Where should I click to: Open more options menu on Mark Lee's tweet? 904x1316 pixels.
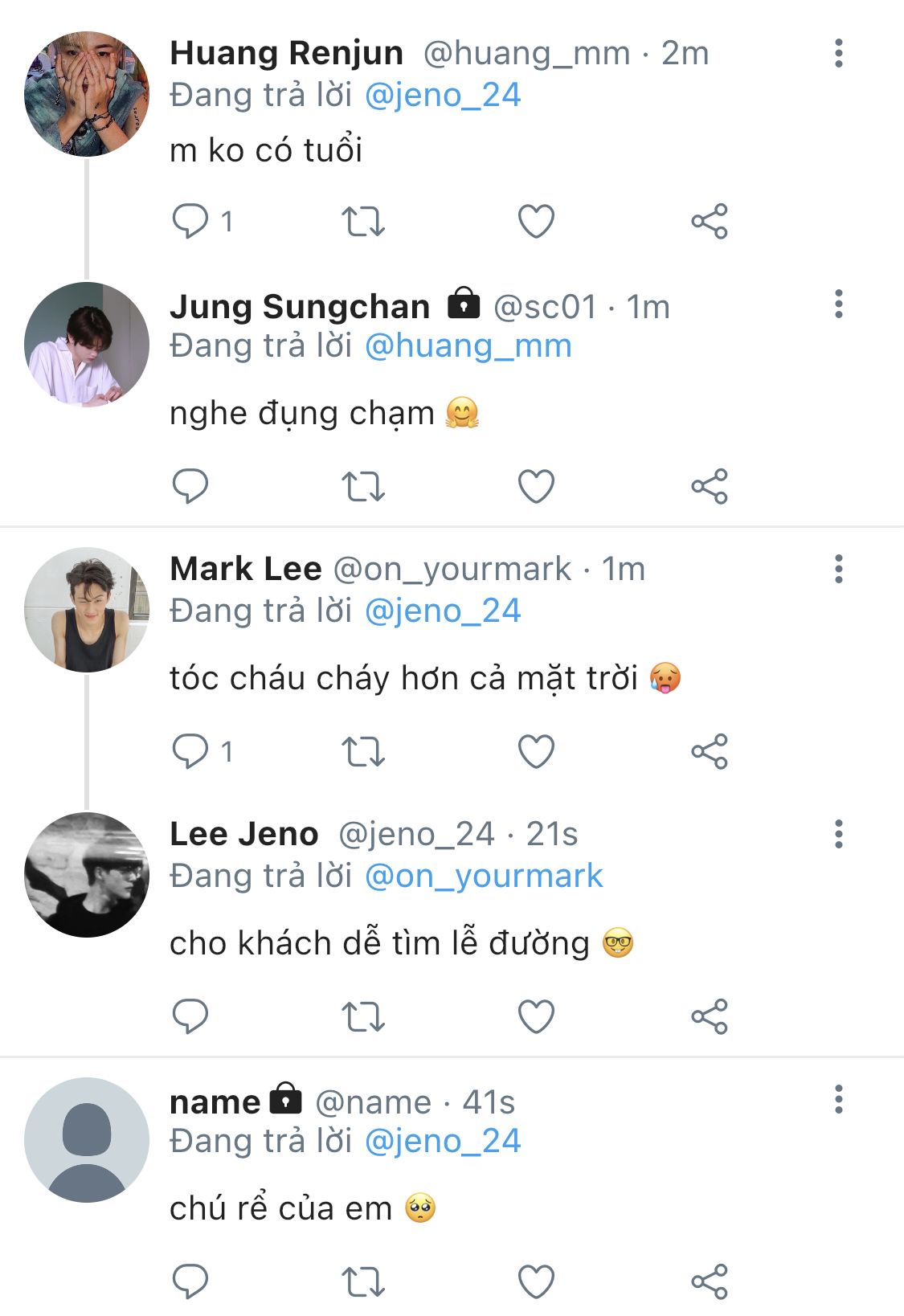pos(838,569)
